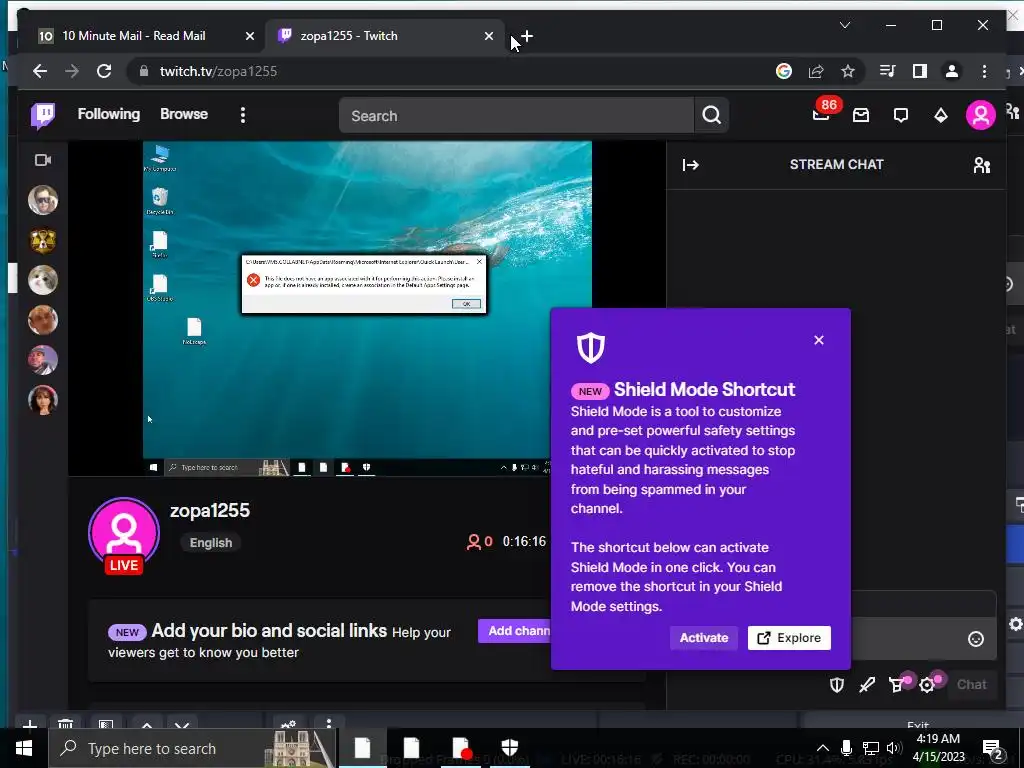The image size is (1024, 768).
Task: Open the Browse page
Action: [184, 114]
